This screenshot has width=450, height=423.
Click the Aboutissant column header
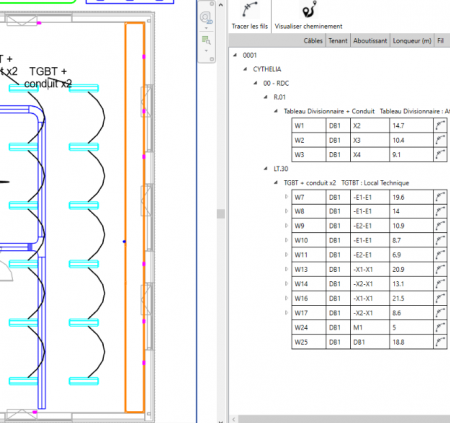click(370, 41)
